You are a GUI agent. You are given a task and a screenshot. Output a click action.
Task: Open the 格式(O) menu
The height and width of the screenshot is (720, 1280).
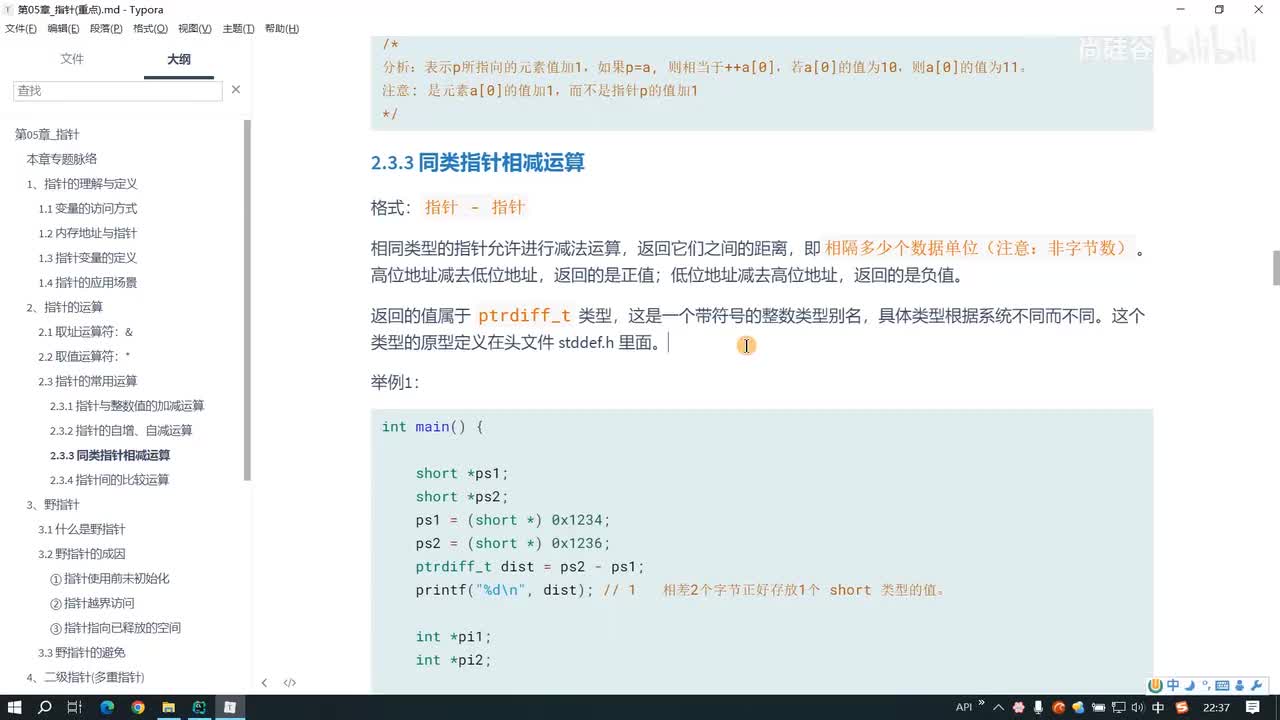click(150, 29)
